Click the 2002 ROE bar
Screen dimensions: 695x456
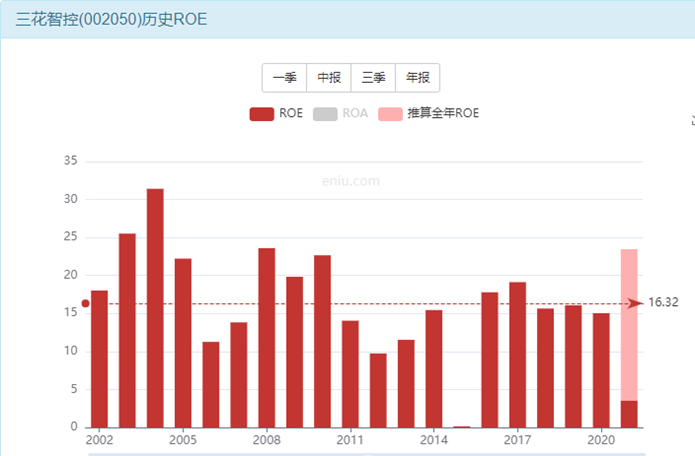pos(99,359)
